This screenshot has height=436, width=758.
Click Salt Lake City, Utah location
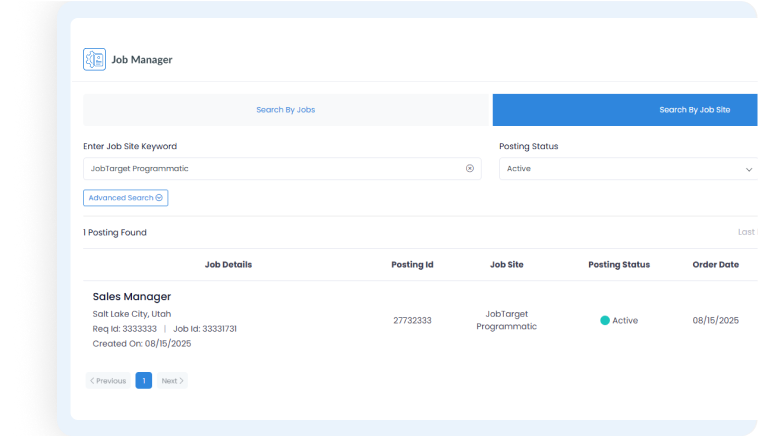(131, 314)
